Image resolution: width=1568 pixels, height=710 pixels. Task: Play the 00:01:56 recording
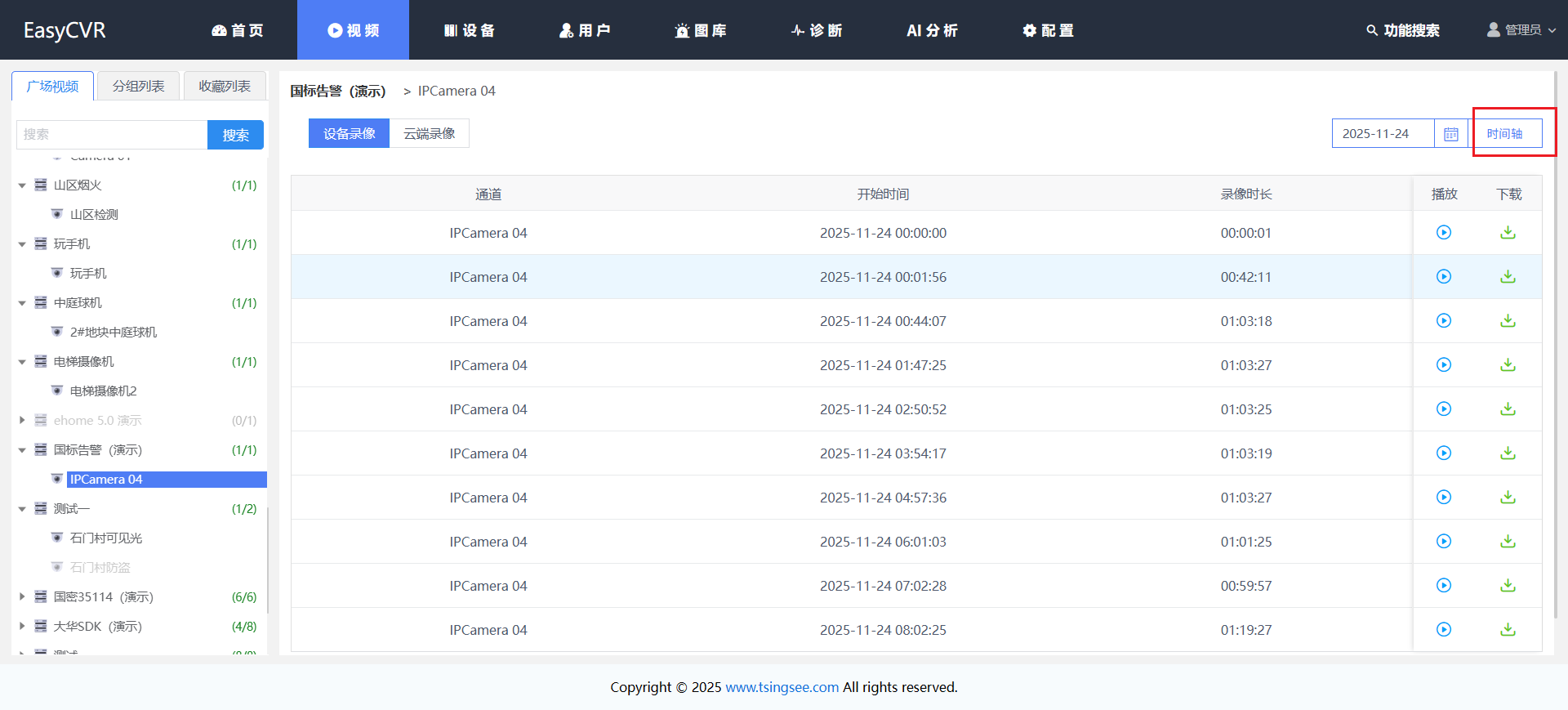tap(1443, 277)
